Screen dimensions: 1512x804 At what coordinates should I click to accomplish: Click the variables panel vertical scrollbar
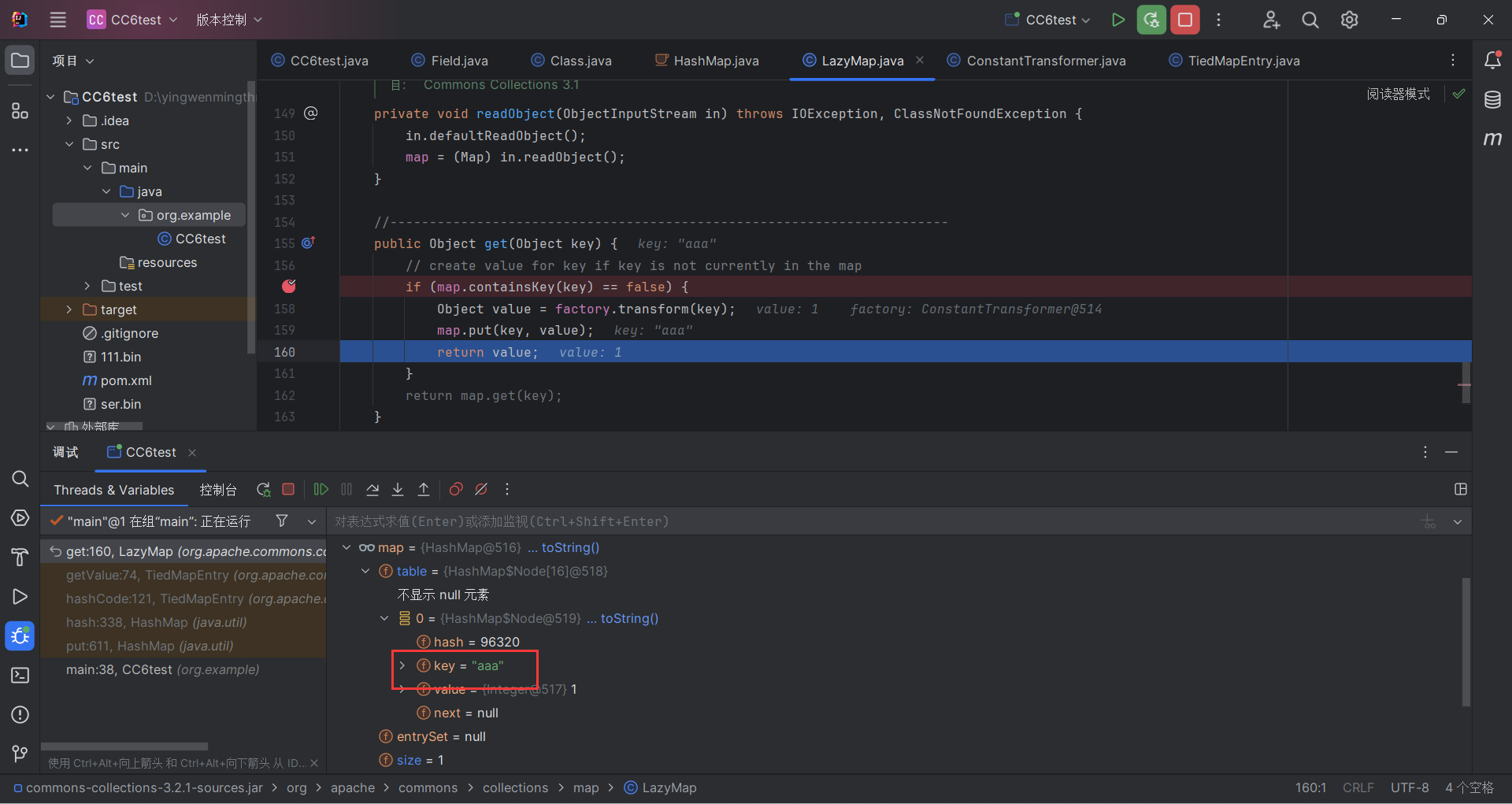click(x=1466, y=642)
